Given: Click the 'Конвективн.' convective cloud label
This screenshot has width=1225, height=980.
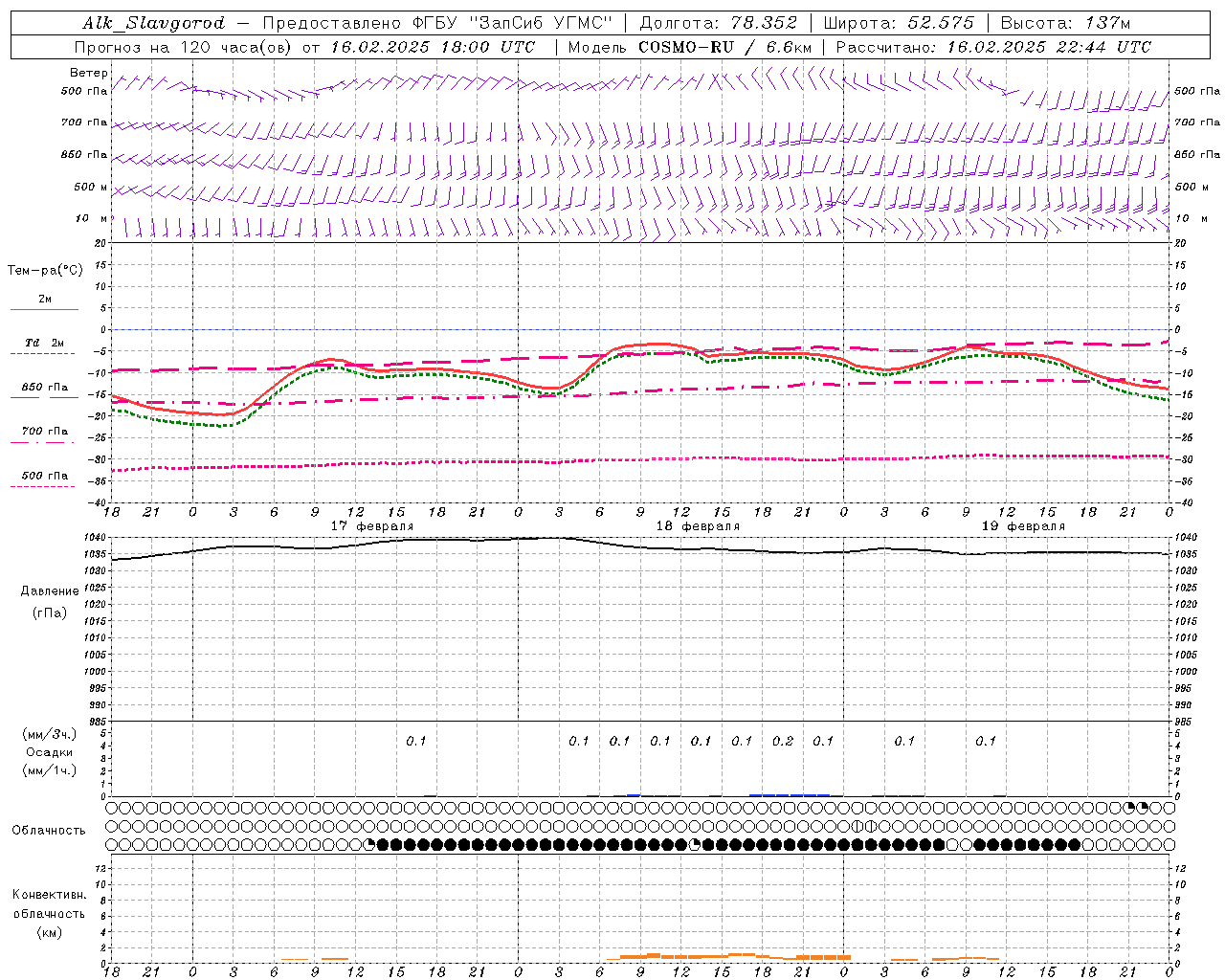Looking at the screenshot, I should [x=50, y=895].
